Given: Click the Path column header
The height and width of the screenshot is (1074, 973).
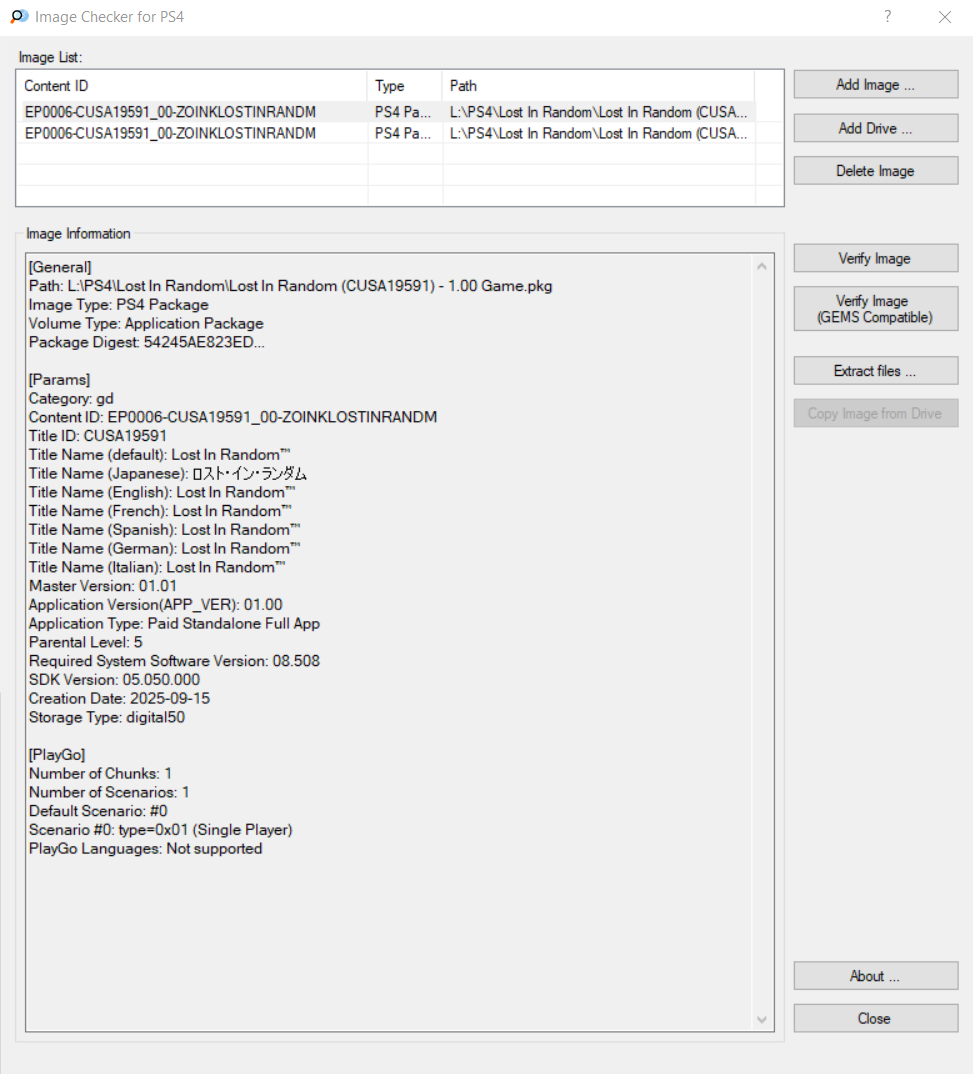Looking at the screenshot, I should (598, 86).
